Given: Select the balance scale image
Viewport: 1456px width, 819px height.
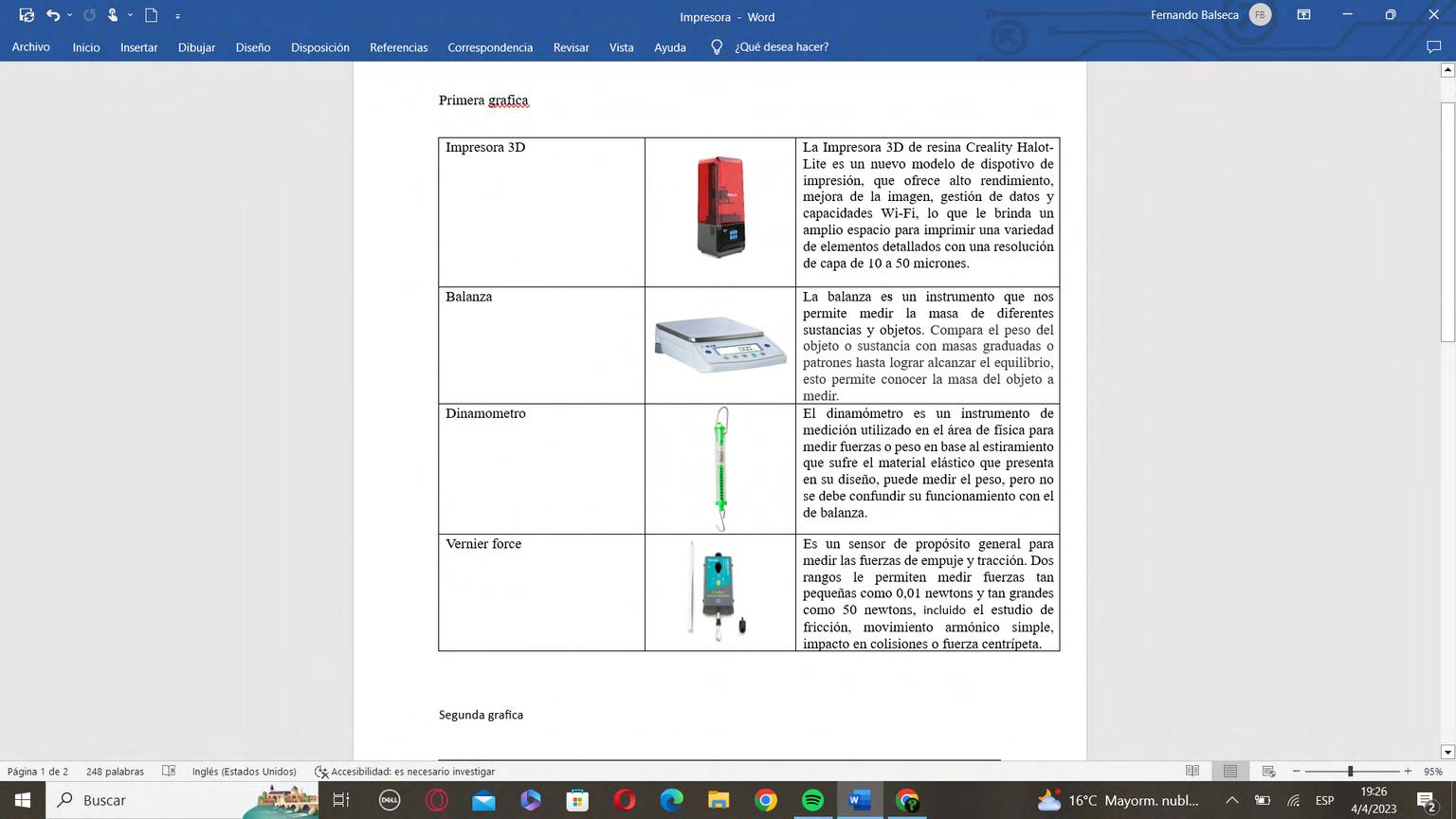Looking at the screenshot, I should (720, 344).
